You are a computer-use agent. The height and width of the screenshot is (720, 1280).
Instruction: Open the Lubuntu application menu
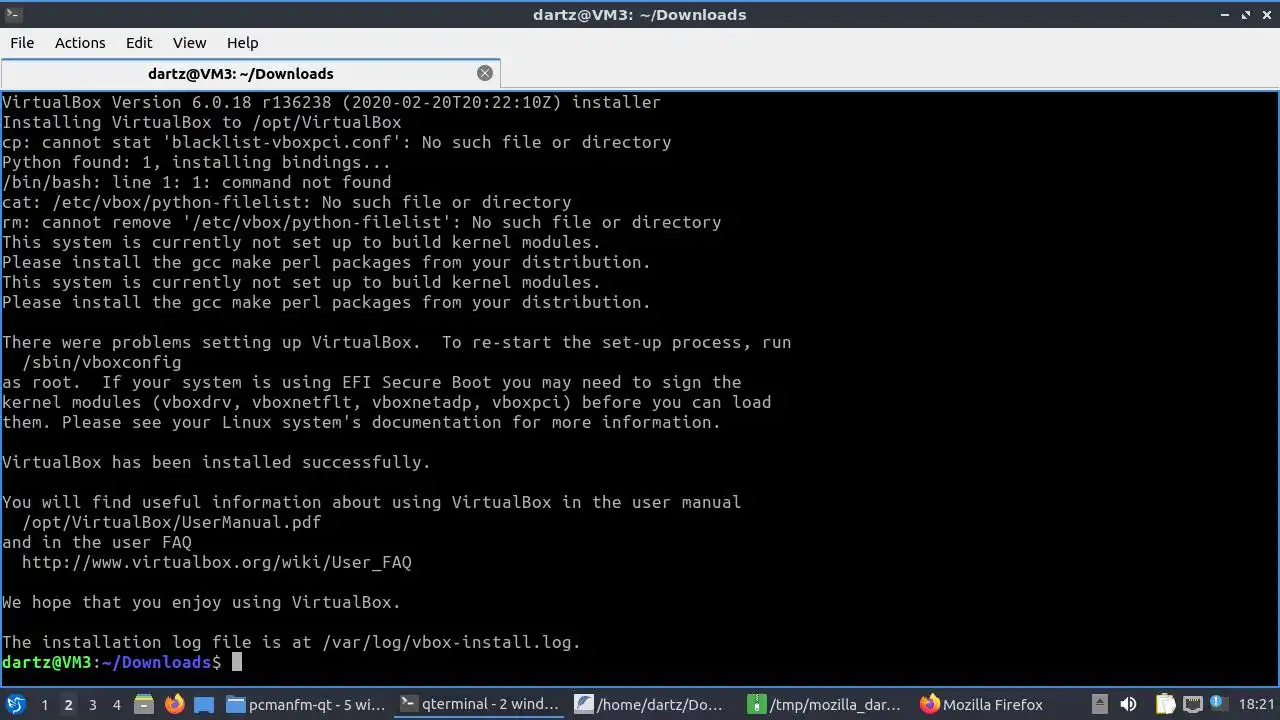click(x=15, y=704)
